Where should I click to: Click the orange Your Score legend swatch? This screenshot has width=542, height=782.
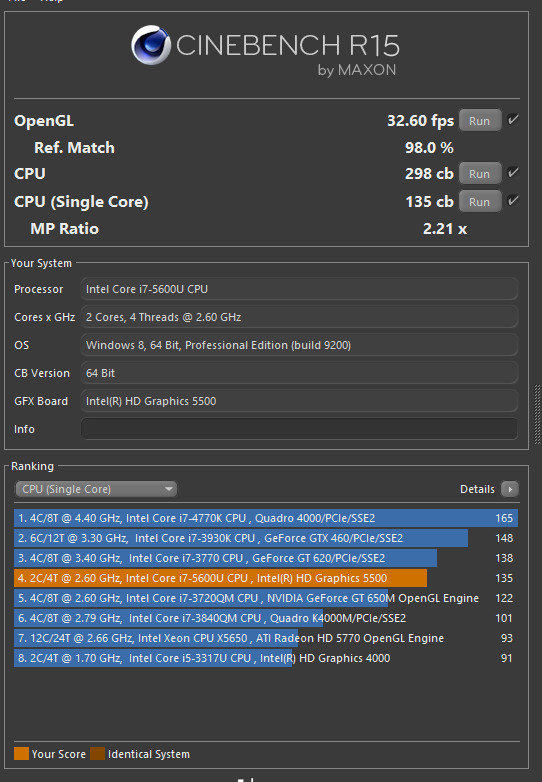point(21,754)
